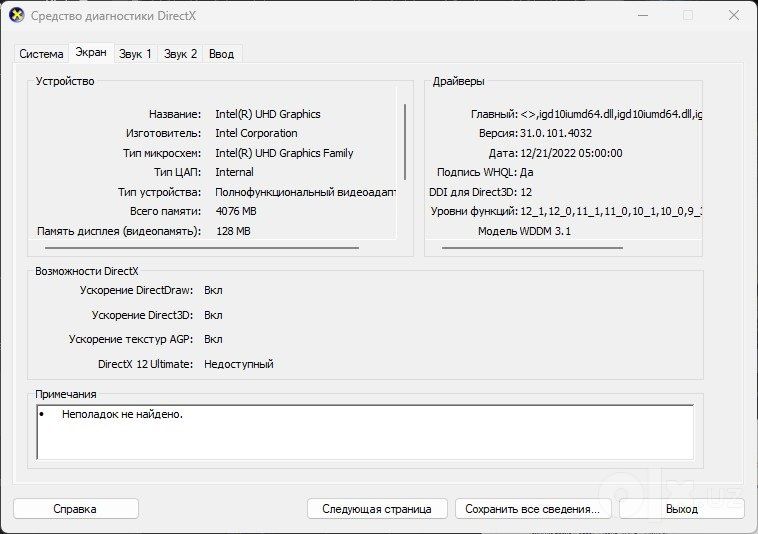Click the DirectX diagnostic tool title icon
The width and height of the screenshot is (758, 534).
point(17,15)
